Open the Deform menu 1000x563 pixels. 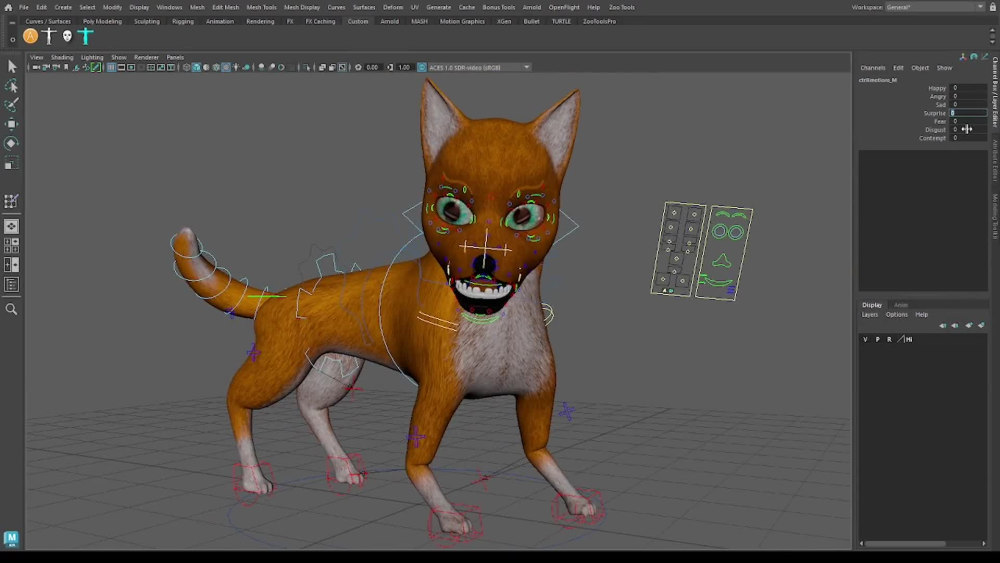[393, 7]
